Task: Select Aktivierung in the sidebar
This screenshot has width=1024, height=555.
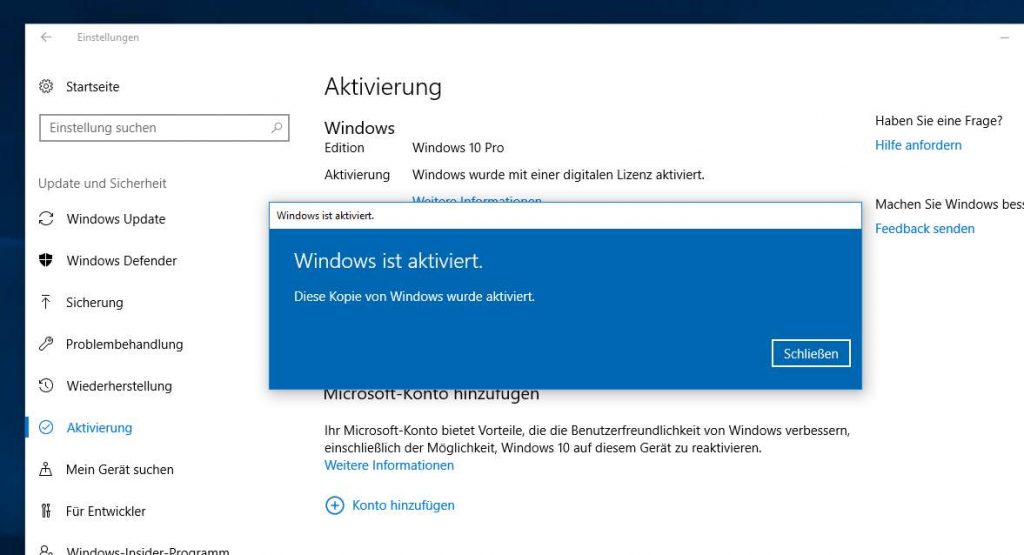Action: tap(99, 428)
